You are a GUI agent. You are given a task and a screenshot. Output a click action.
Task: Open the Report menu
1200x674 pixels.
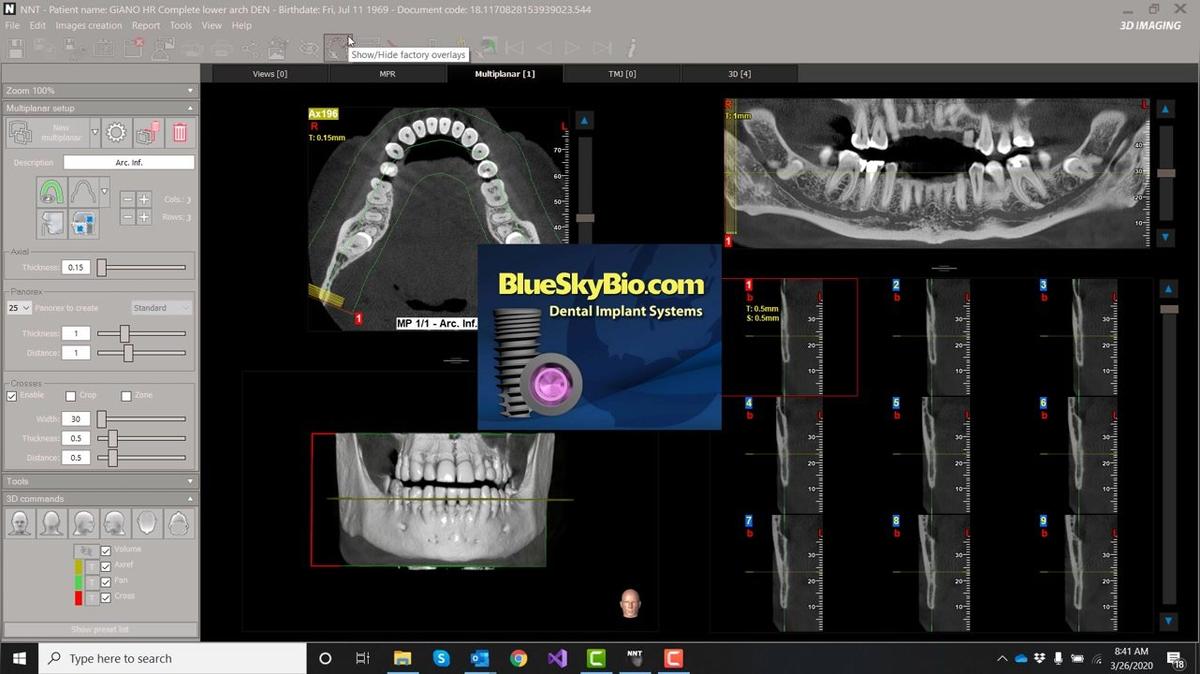tap(146, 25)
